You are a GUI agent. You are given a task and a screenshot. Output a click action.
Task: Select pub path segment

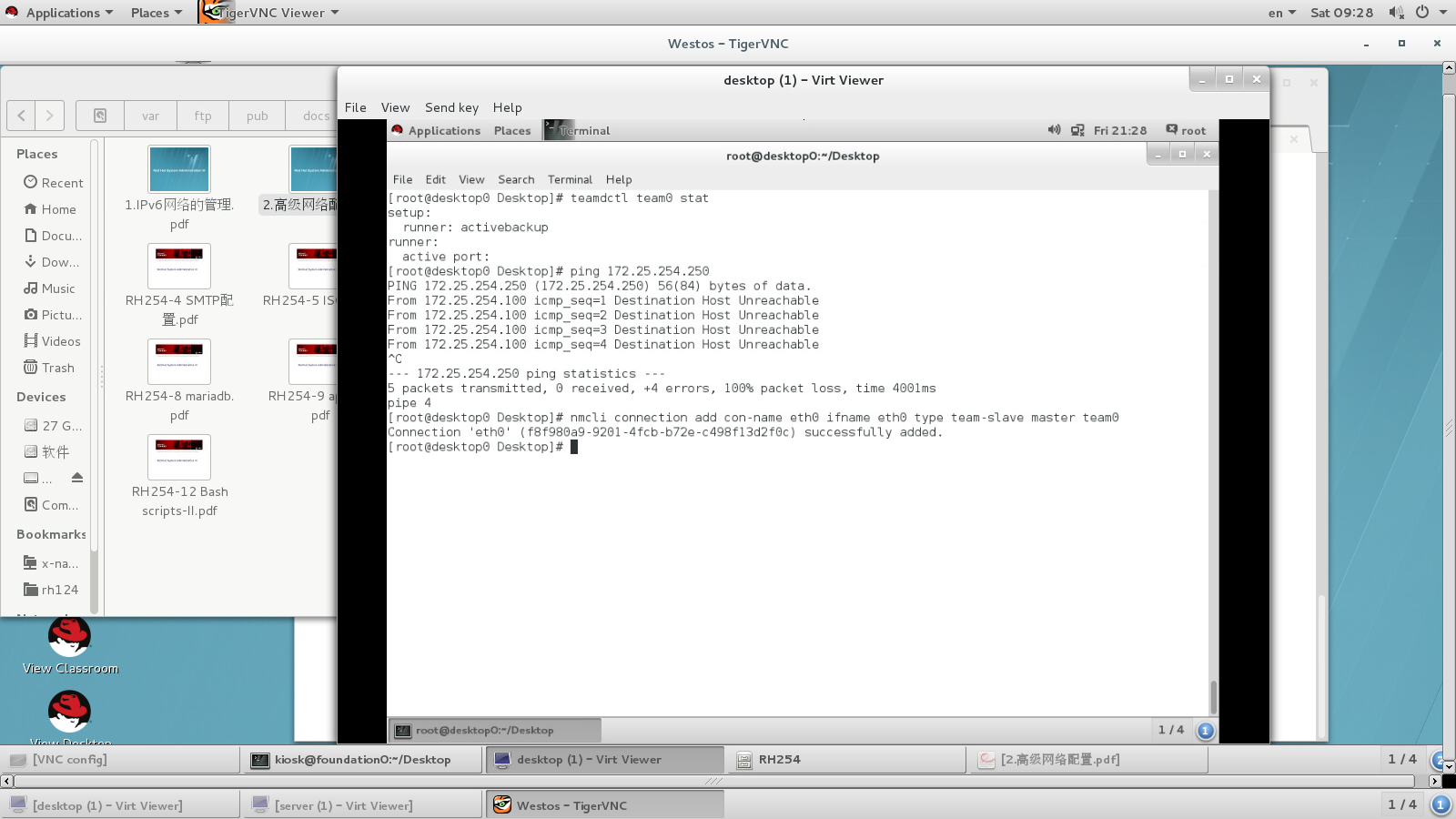[258, 116]
